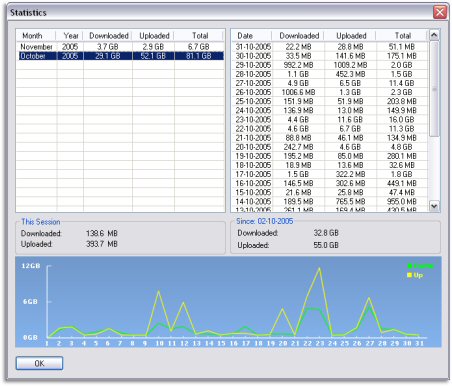Select the 31-10-2005 row

click(x=330, y=47)
